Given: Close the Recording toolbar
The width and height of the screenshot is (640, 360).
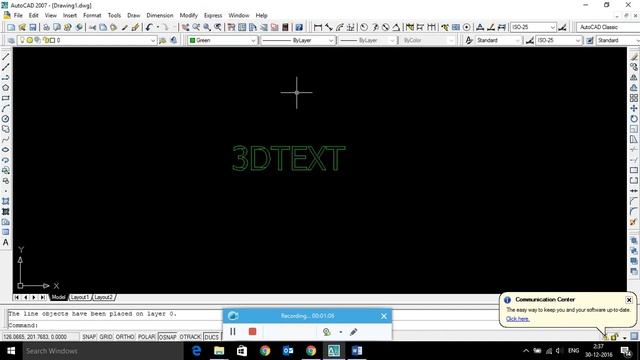Looking at the screenshot, I should tap(384, 316).
